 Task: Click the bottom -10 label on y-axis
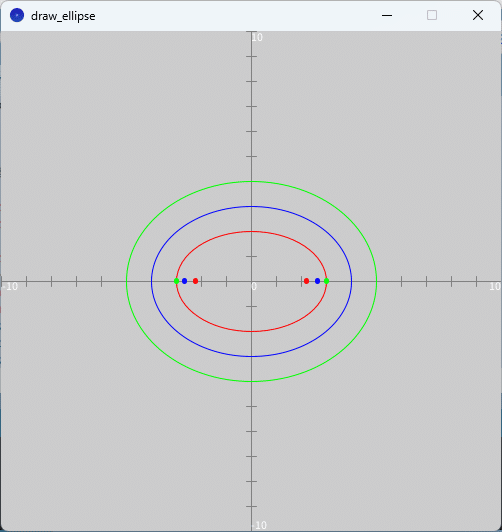pos(259,525)
